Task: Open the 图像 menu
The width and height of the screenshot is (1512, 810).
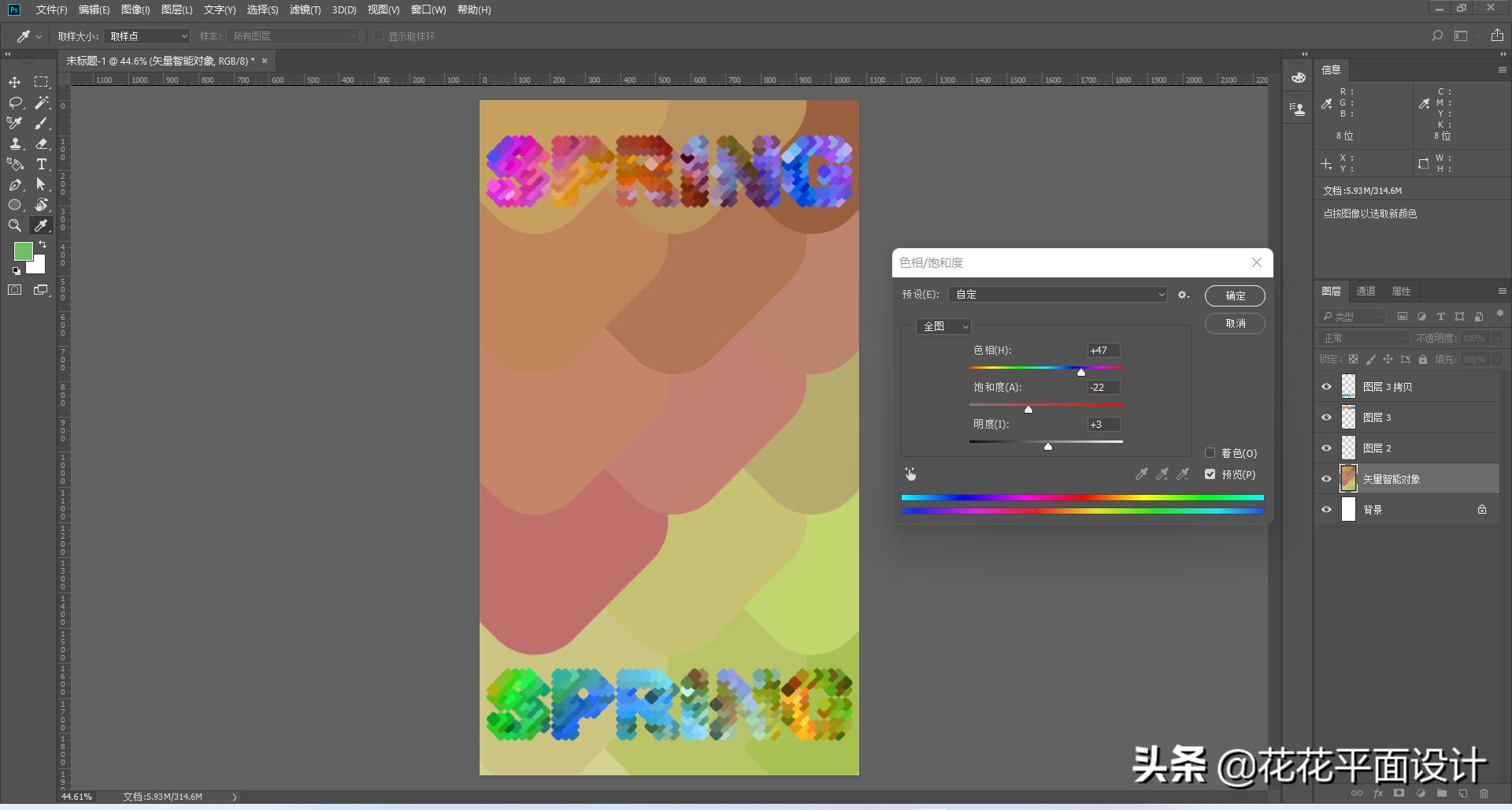Action: point(135,10)
